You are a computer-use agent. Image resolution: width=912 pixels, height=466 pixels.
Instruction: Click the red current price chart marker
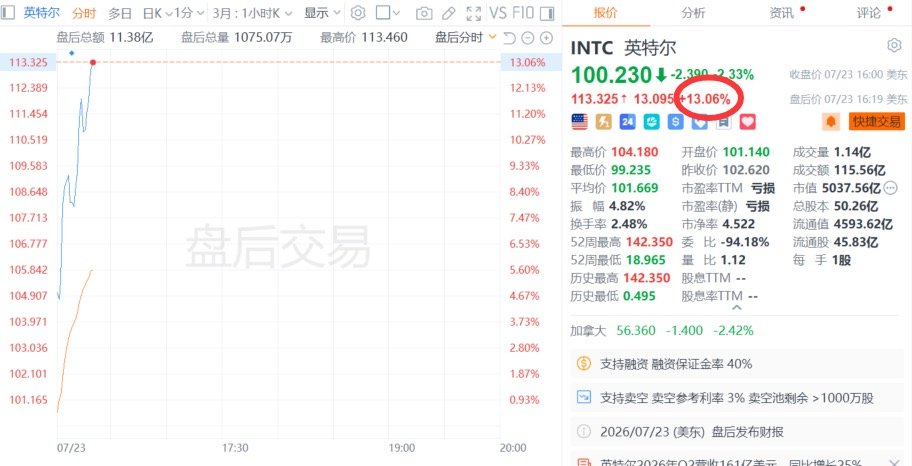click(x=92, y=62)
